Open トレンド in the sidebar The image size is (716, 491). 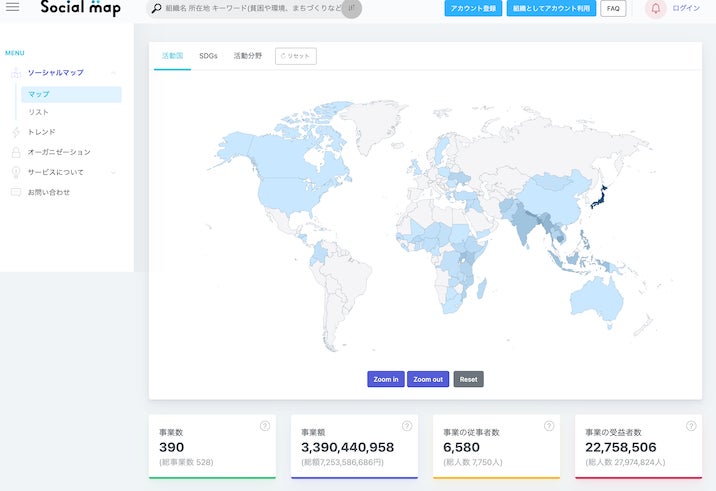click(x=41, y=132)
